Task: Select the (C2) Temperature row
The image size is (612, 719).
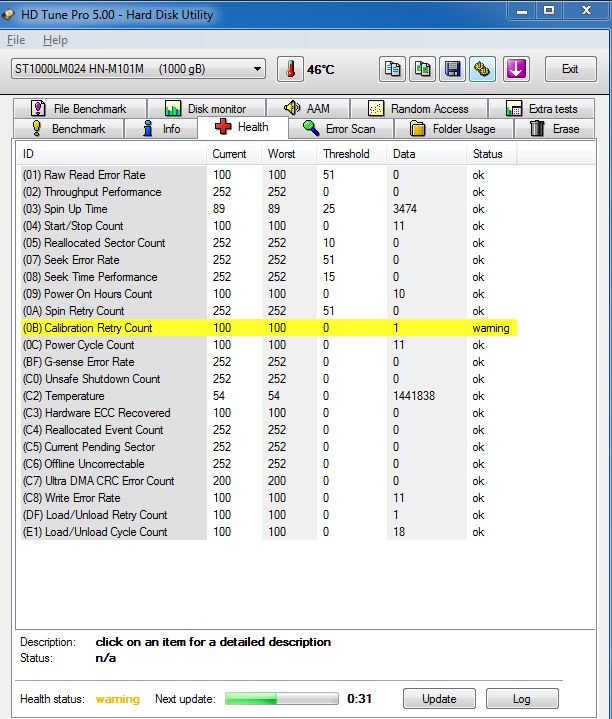Action: pyautogui.click(x=269, y=396)
